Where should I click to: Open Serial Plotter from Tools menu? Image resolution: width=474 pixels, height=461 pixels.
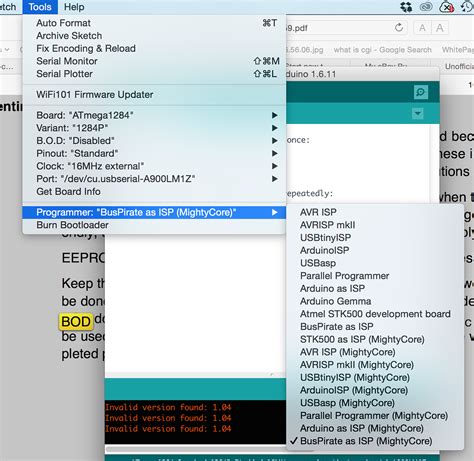click(x=154, y=74)
